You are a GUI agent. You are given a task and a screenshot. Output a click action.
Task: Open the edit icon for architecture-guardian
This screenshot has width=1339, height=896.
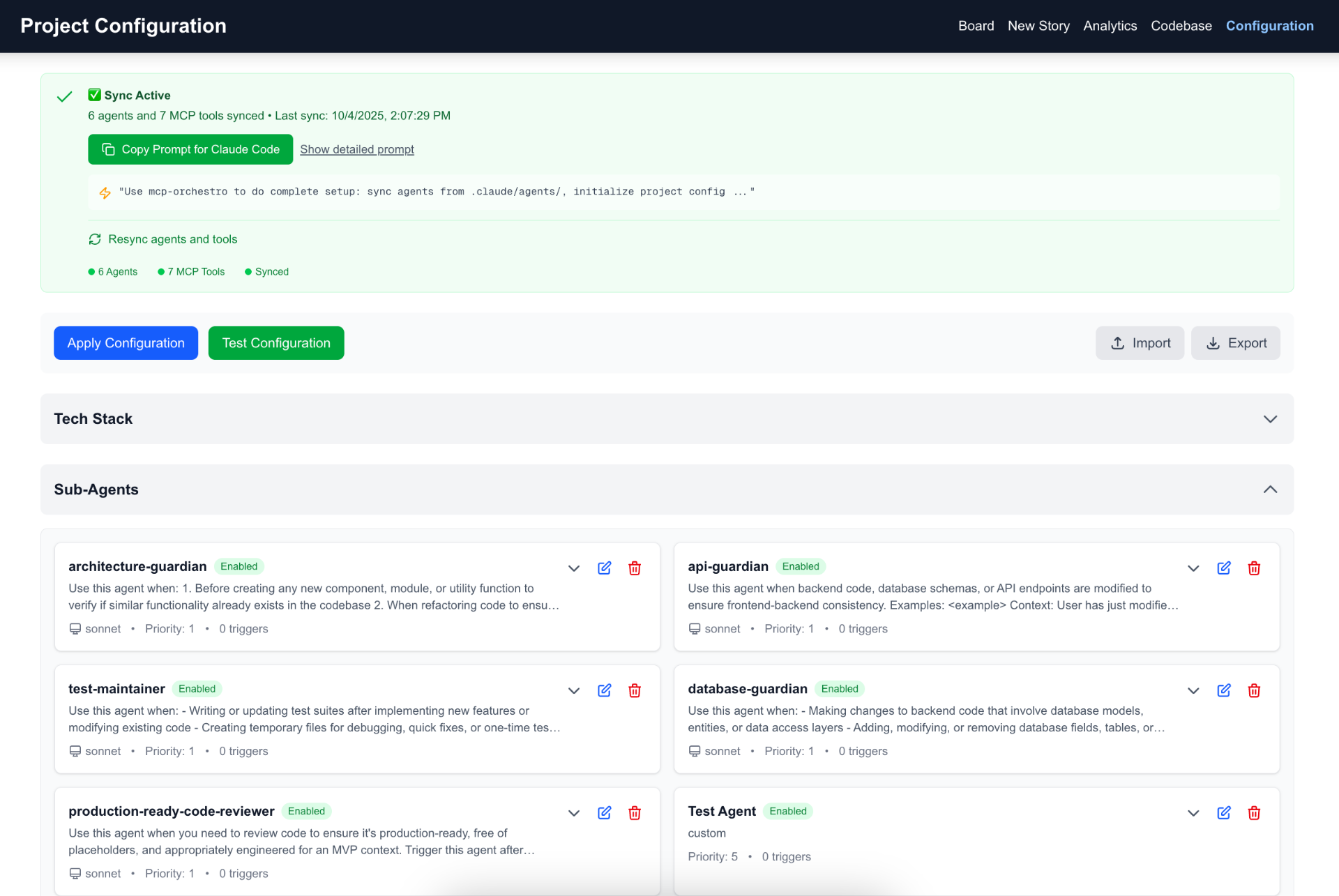(604, 568)
